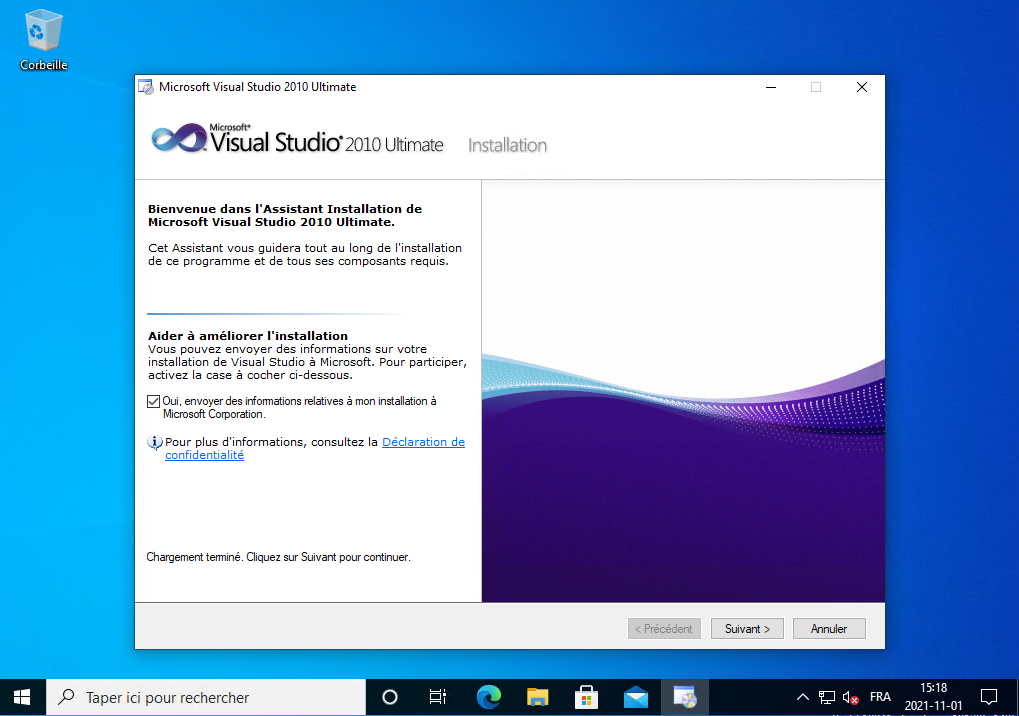Screen dimensions: 1019x716
Task: Open the FRA input language selector
Action: [880, 697]
